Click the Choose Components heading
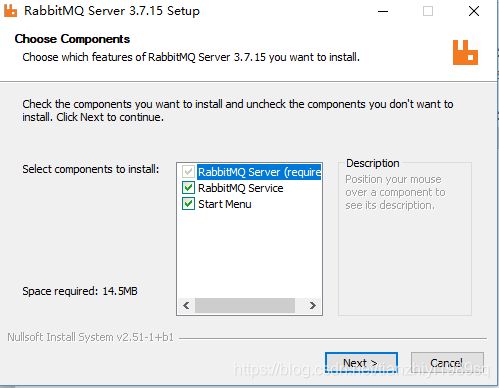The width and height of the screenshot is (499, 388). pos(72,39)
